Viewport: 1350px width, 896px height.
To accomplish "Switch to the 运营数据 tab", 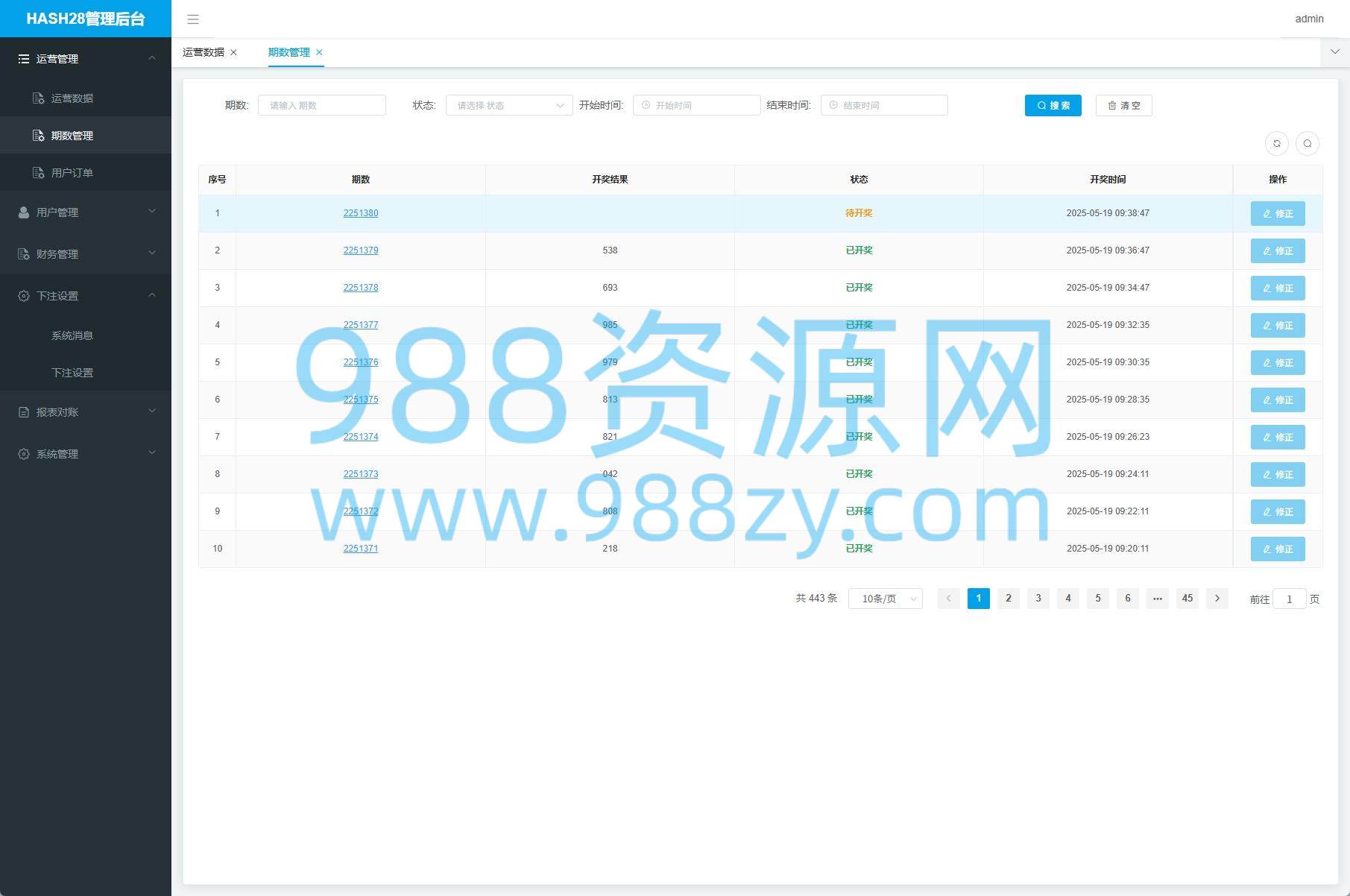I will point(204,52).
